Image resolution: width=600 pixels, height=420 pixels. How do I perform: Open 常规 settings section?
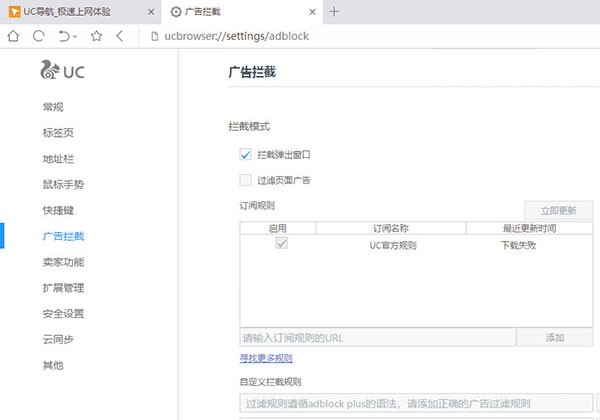(x=53, y=107)
